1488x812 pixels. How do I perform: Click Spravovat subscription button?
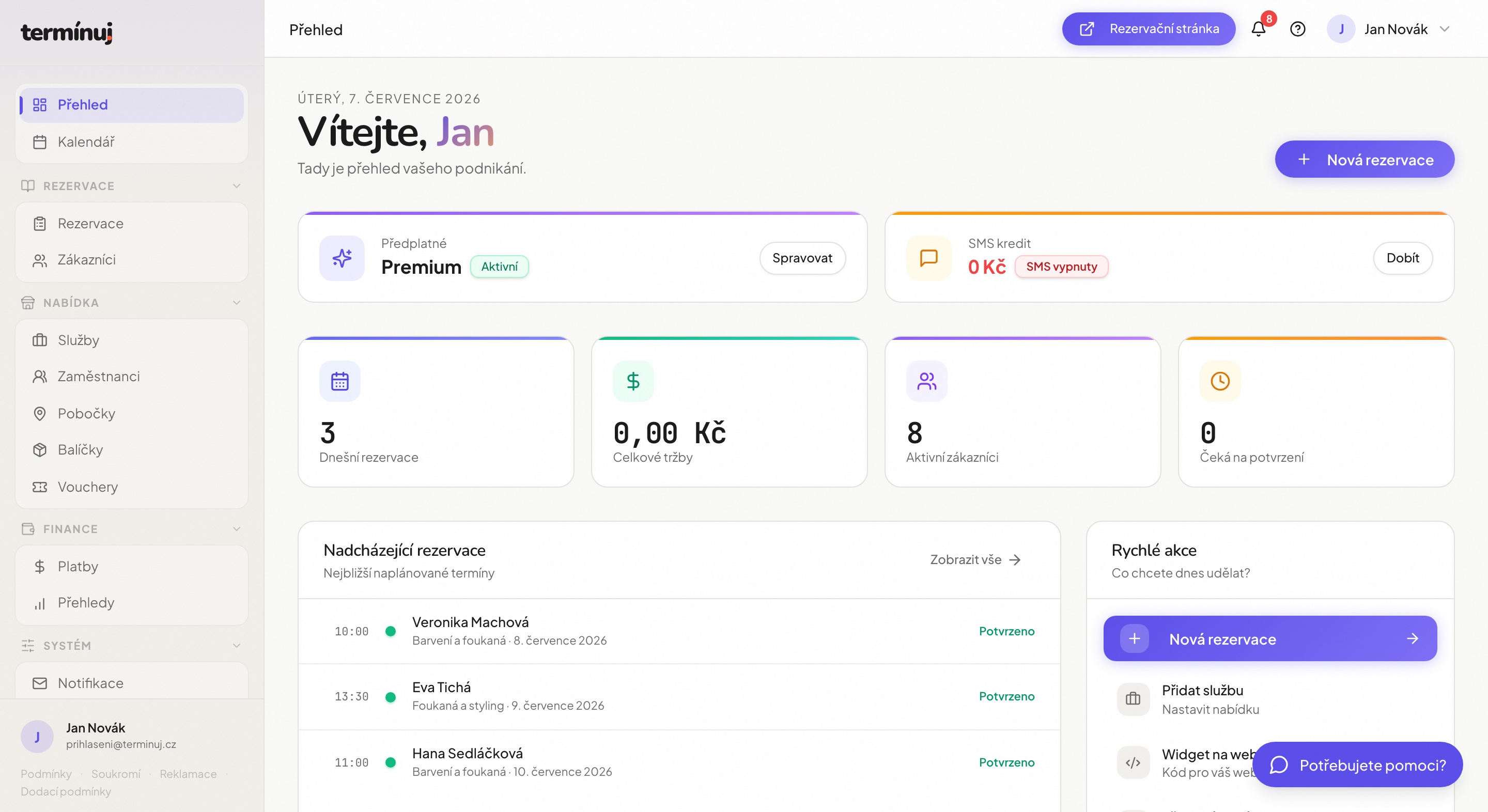click(x=802, y=258)
